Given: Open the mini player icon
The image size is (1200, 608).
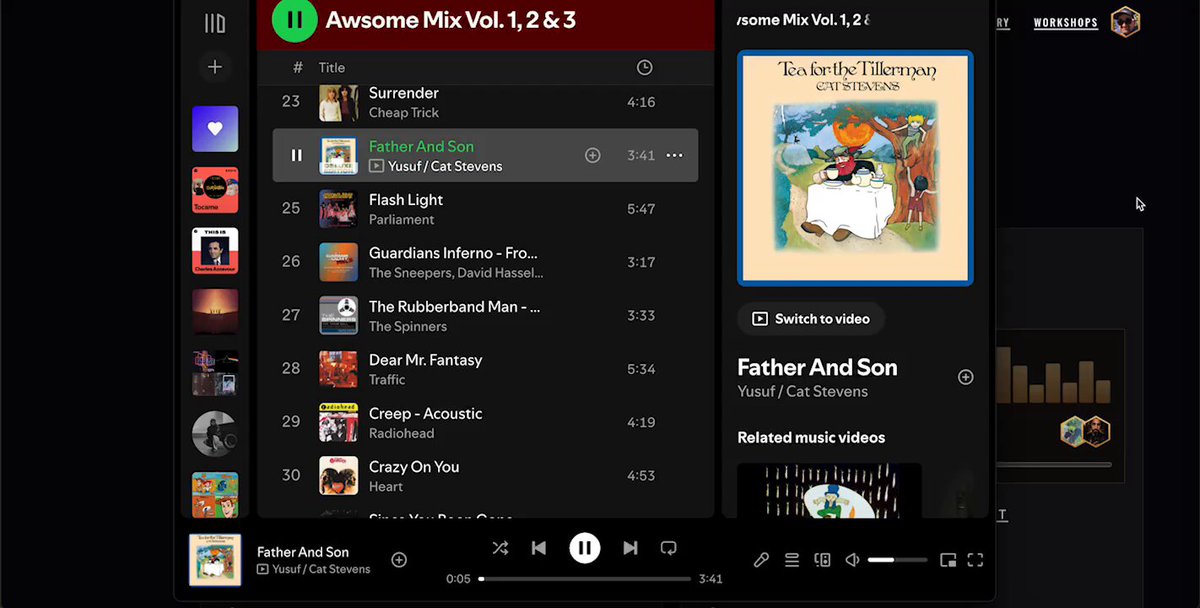Looking at the screenshot, I should 948,560.
